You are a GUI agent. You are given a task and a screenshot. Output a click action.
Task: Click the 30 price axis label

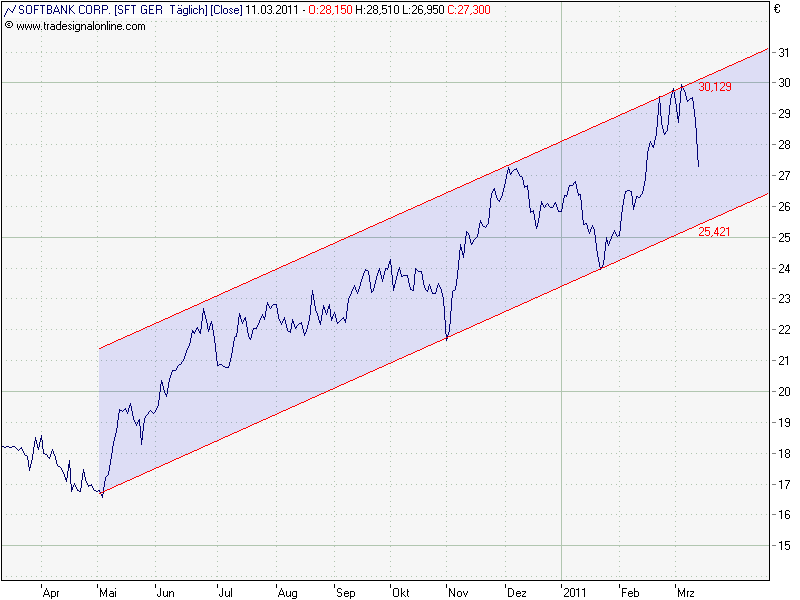click(784, 83)
